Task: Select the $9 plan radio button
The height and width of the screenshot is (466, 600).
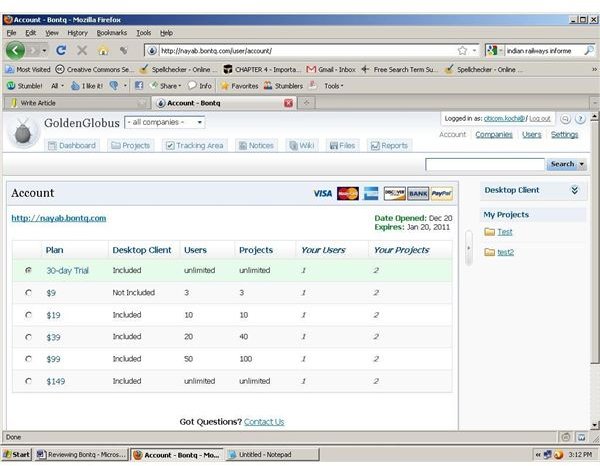Action: click(28, 293)
